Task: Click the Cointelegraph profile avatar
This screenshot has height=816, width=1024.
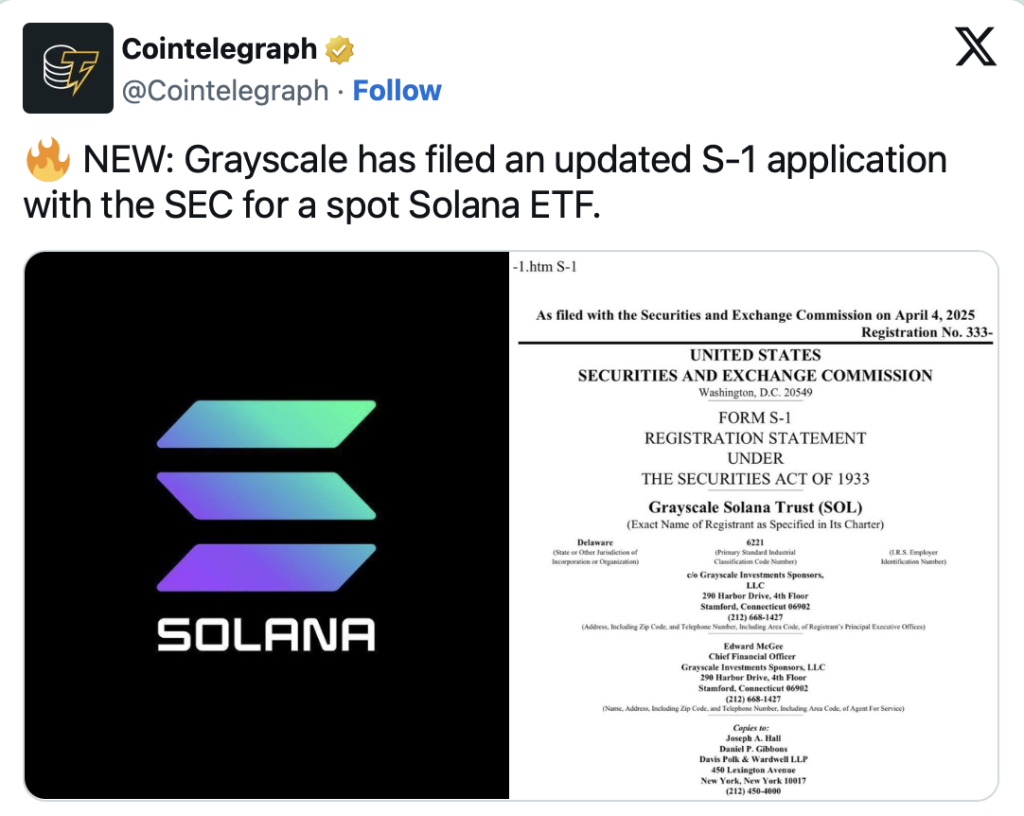Action: click(x=68, y=68)
